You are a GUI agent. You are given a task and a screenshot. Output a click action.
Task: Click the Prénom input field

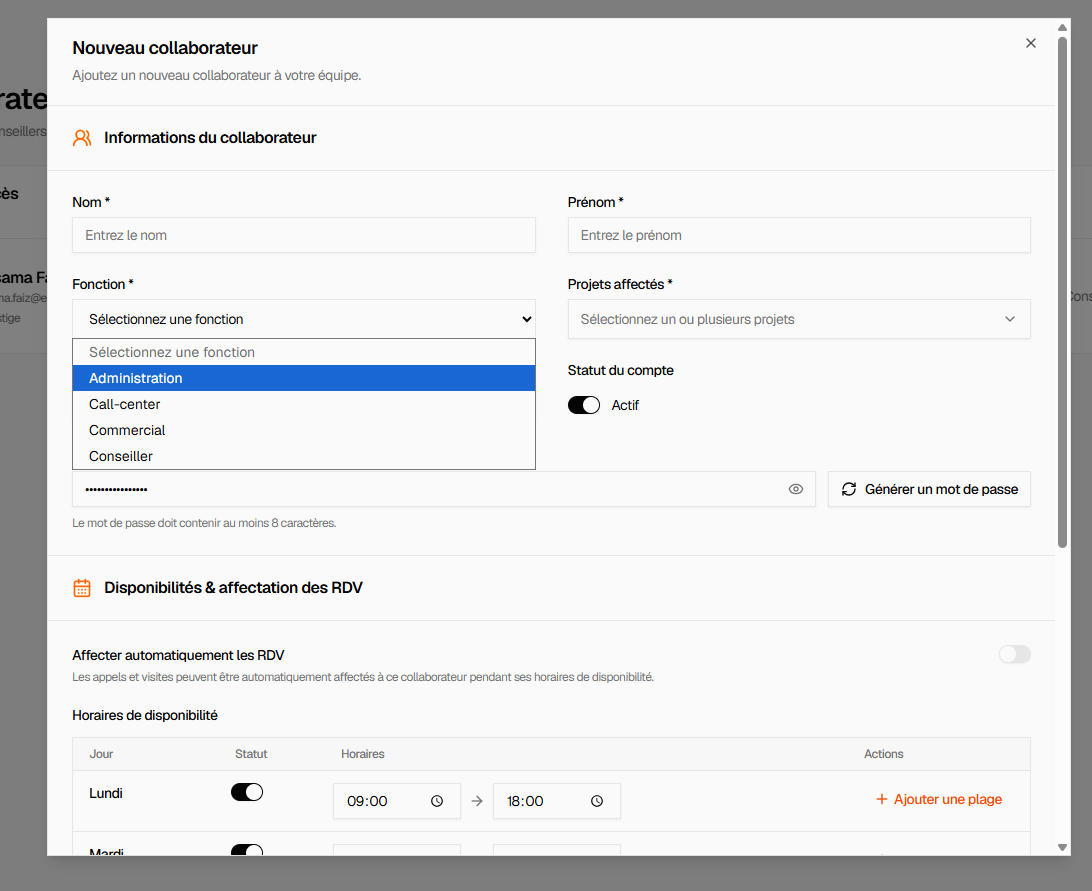[799, 235]
